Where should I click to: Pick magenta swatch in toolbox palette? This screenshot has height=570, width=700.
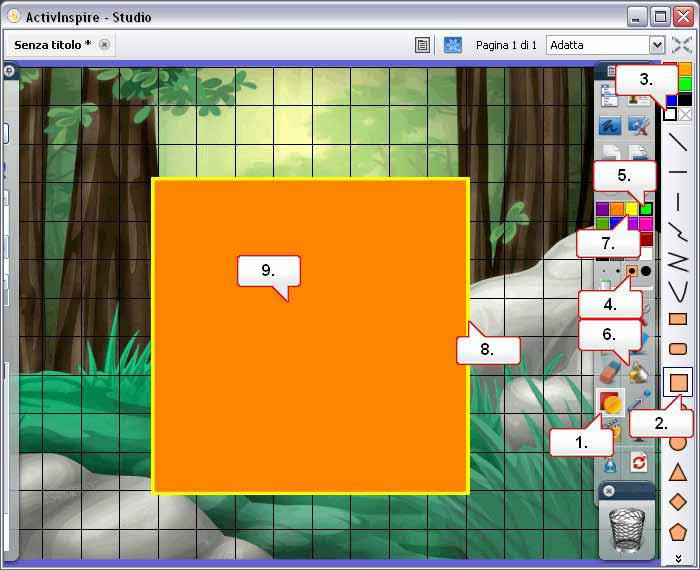point(646,223)
